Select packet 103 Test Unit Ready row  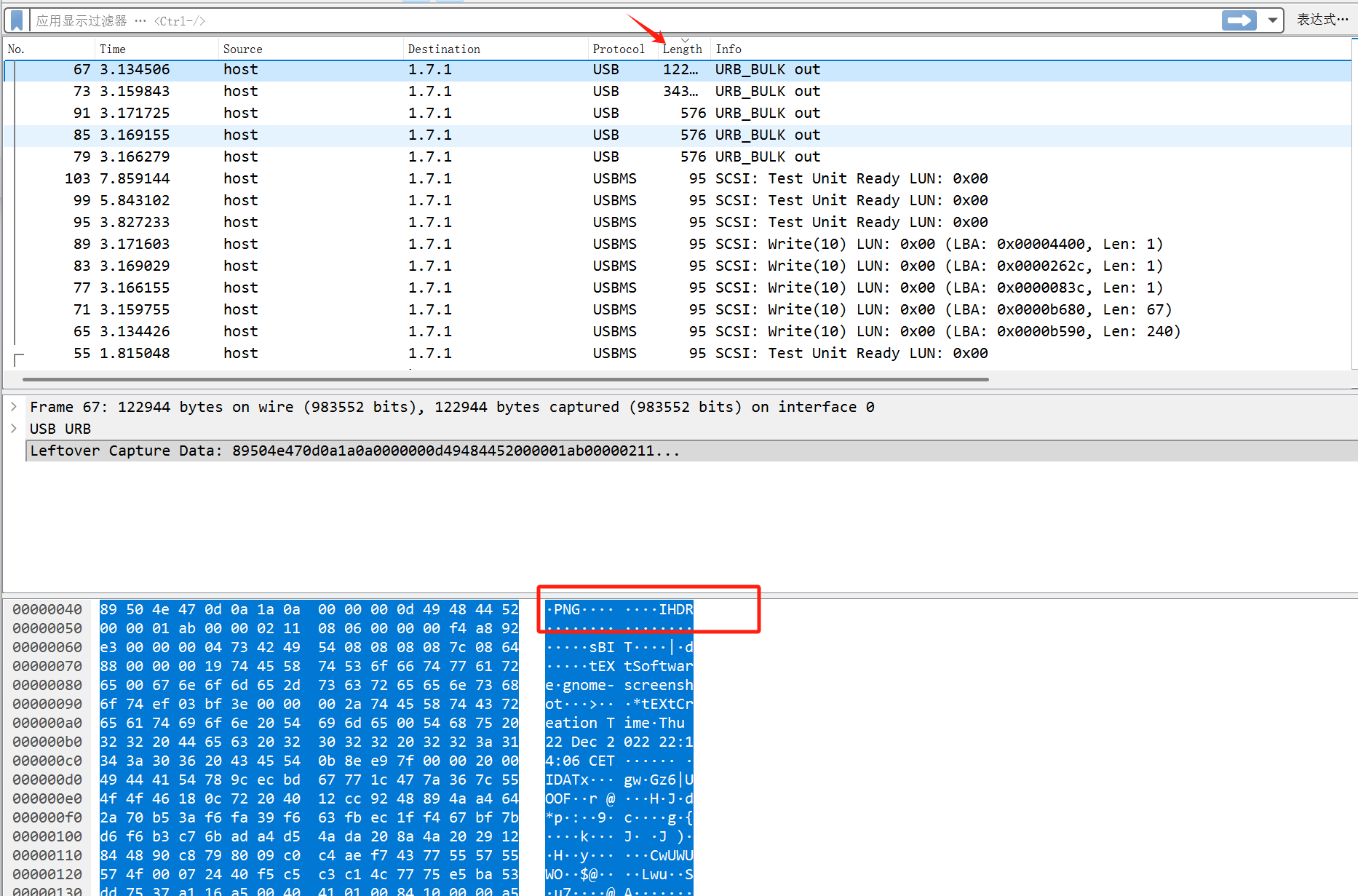point(677,179)
